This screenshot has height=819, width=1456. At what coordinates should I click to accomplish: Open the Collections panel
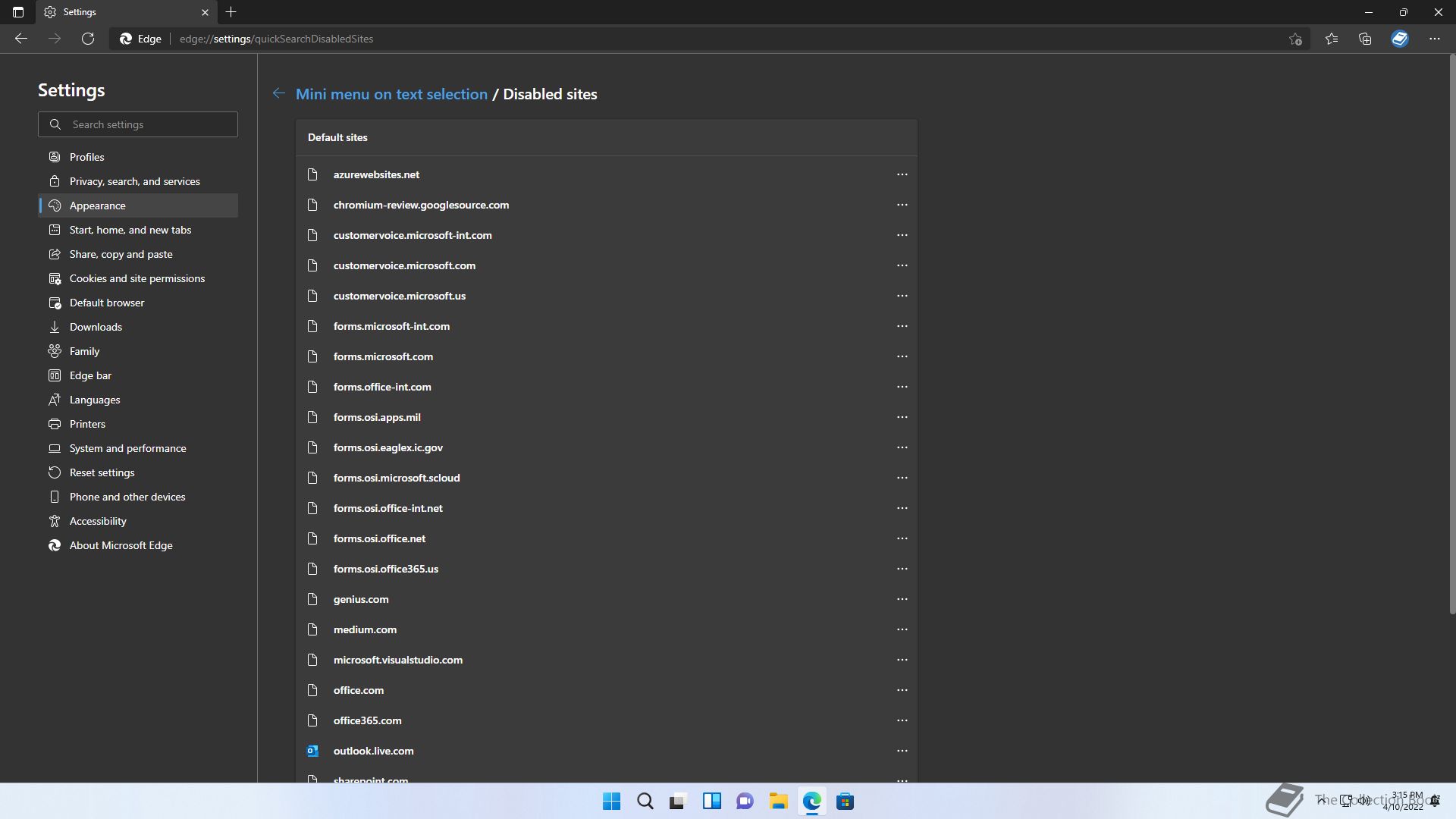tap(1365, 39)
